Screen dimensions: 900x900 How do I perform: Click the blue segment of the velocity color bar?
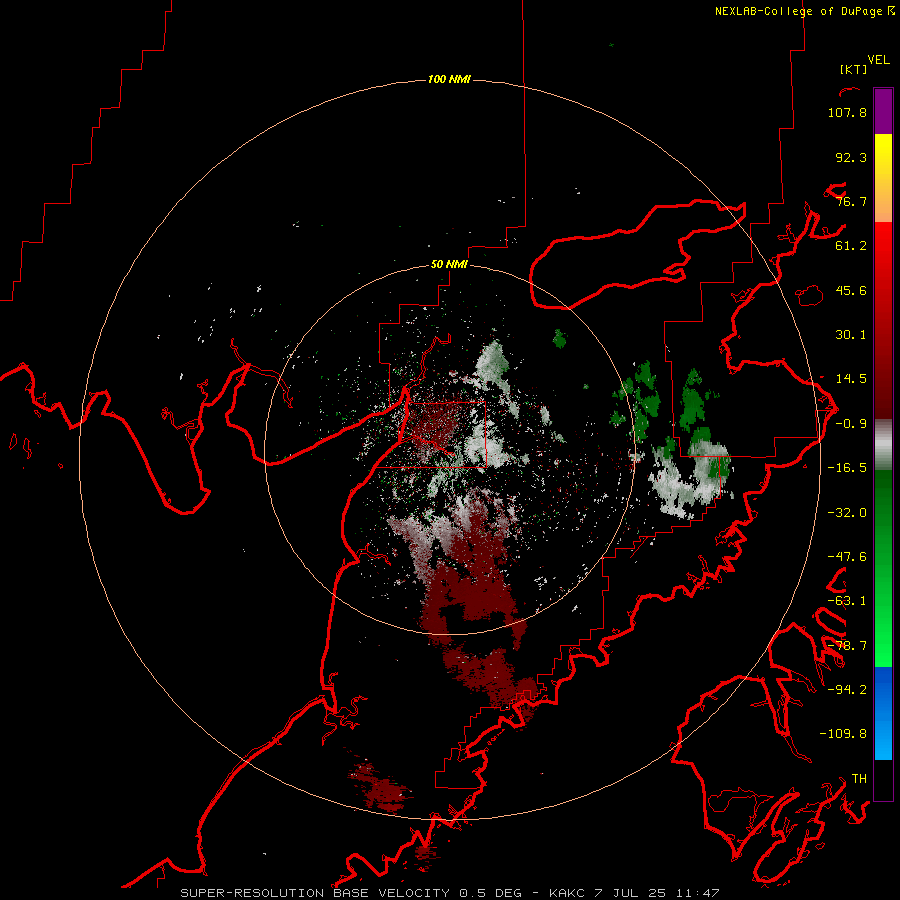[883, 713]
